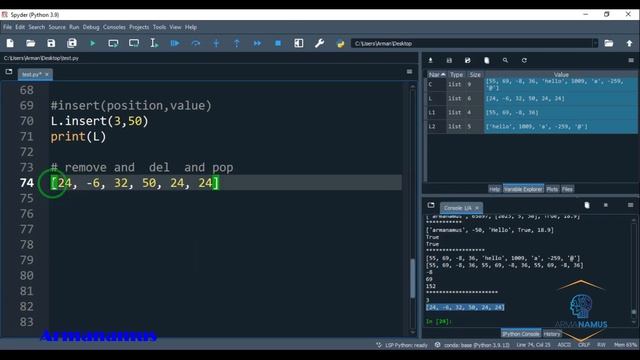The width and height of the screenshot is (640, 360).
Task: Maximize the current pane
Action: click(x=299, y=43)
